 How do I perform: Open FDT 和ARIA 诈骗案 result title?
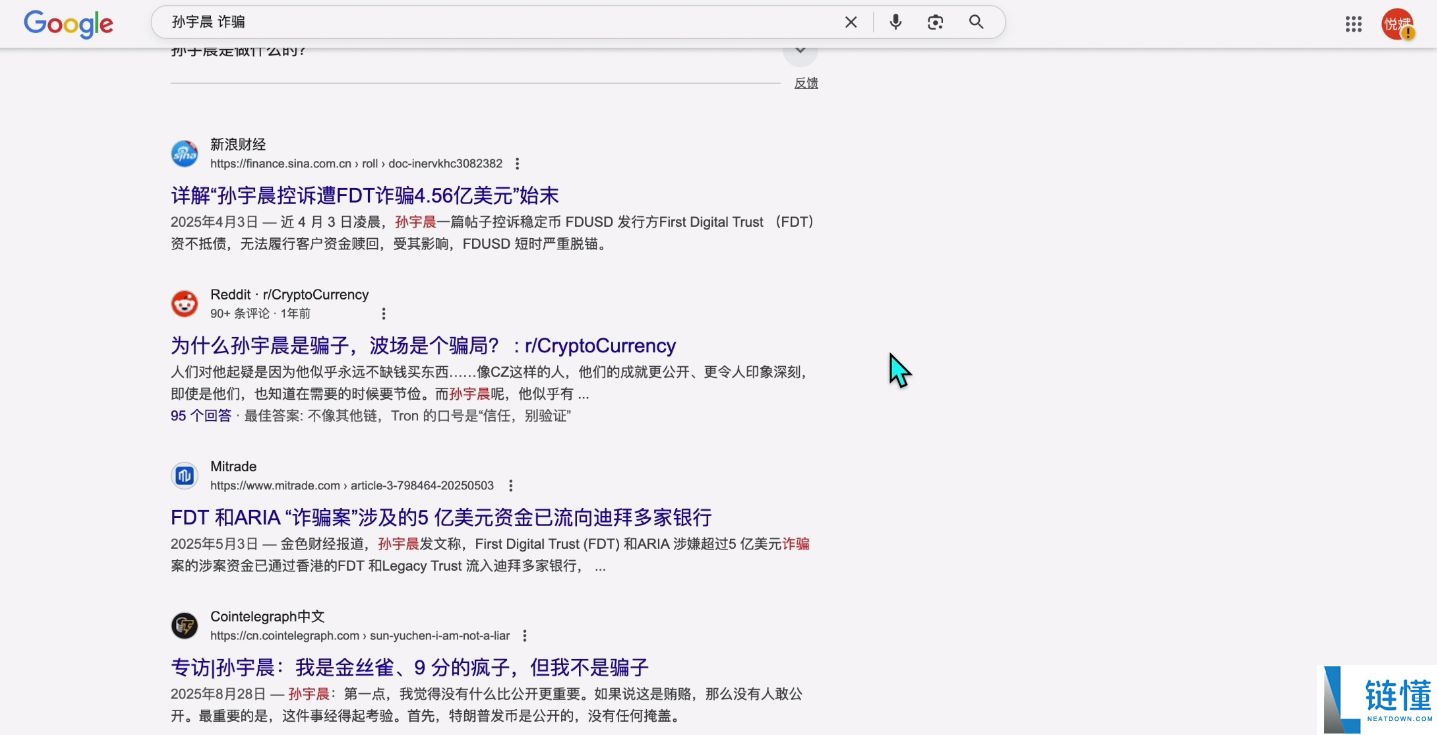(x=441, y=517)
